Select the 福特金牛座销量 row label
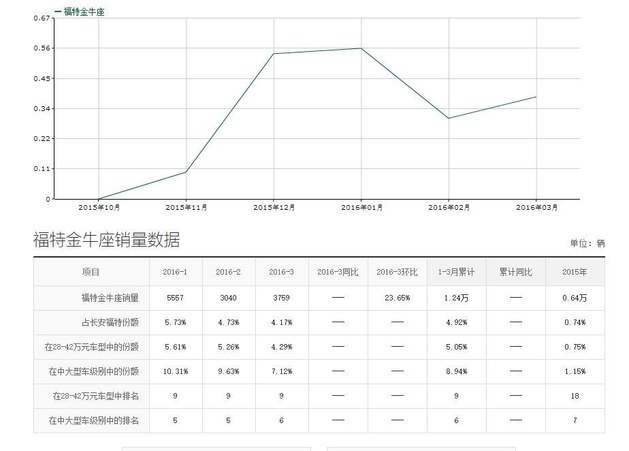 pyautogui.click(x=110, y=298)
